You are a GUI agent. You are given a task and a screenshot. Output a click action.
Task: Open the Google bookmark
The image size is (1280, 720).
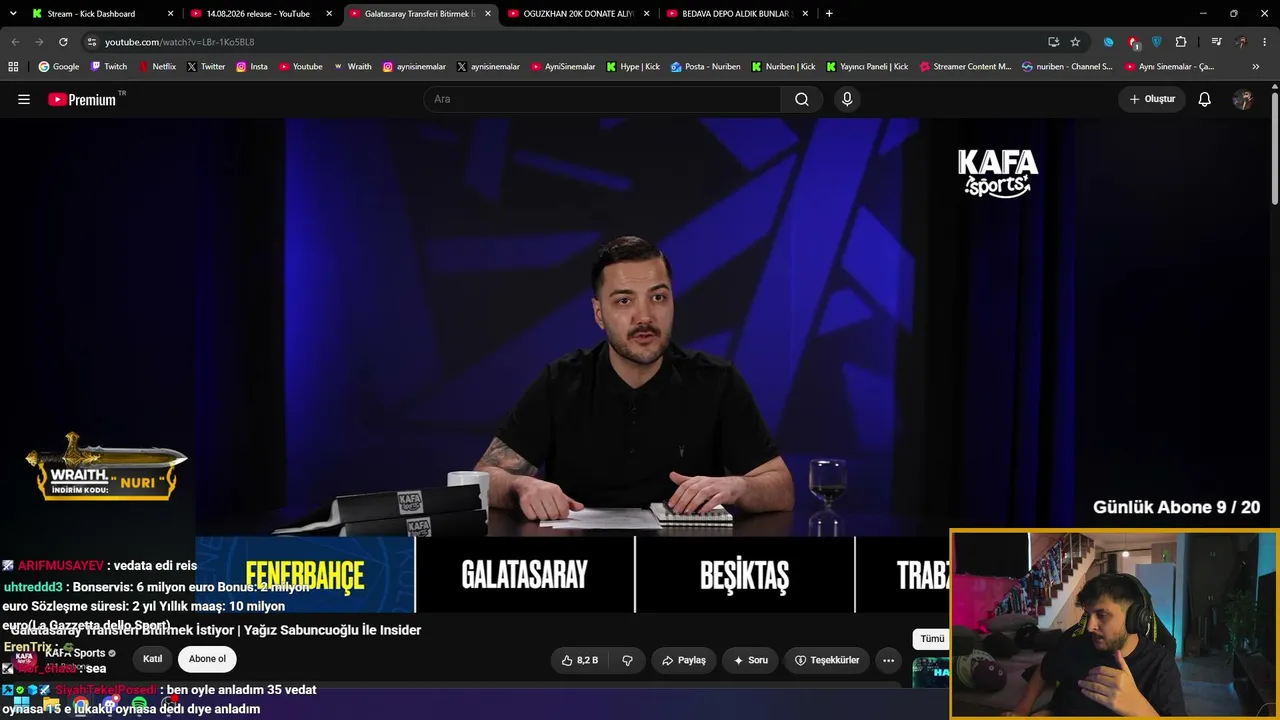click(x=58, y=67)
